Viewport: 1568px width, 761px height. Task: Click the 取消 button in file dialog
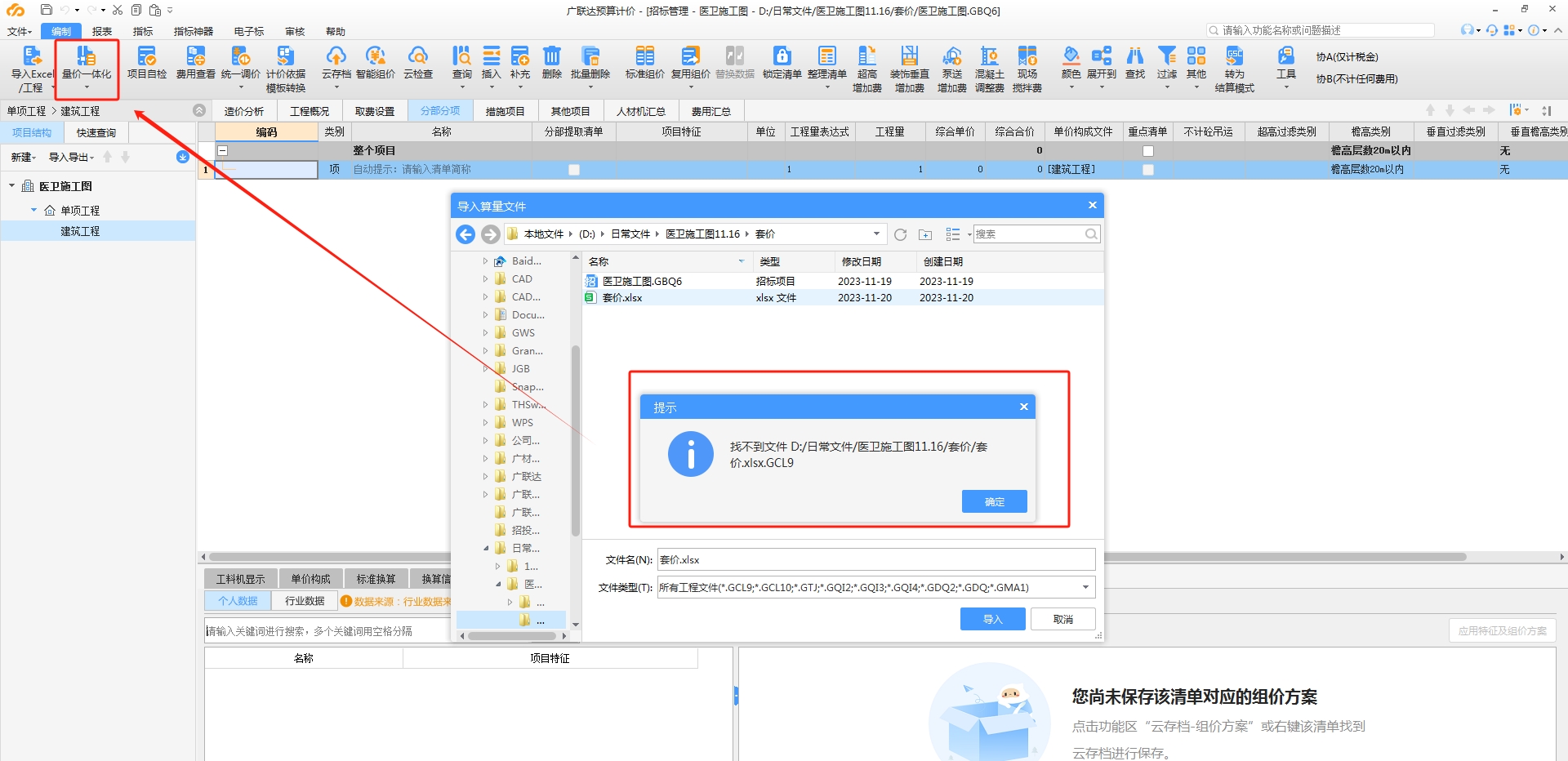1062,619
